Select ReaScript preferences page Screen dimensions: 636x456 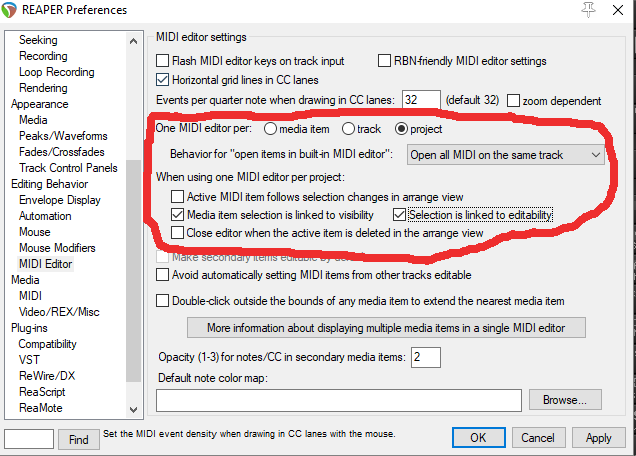pos(42,391)
